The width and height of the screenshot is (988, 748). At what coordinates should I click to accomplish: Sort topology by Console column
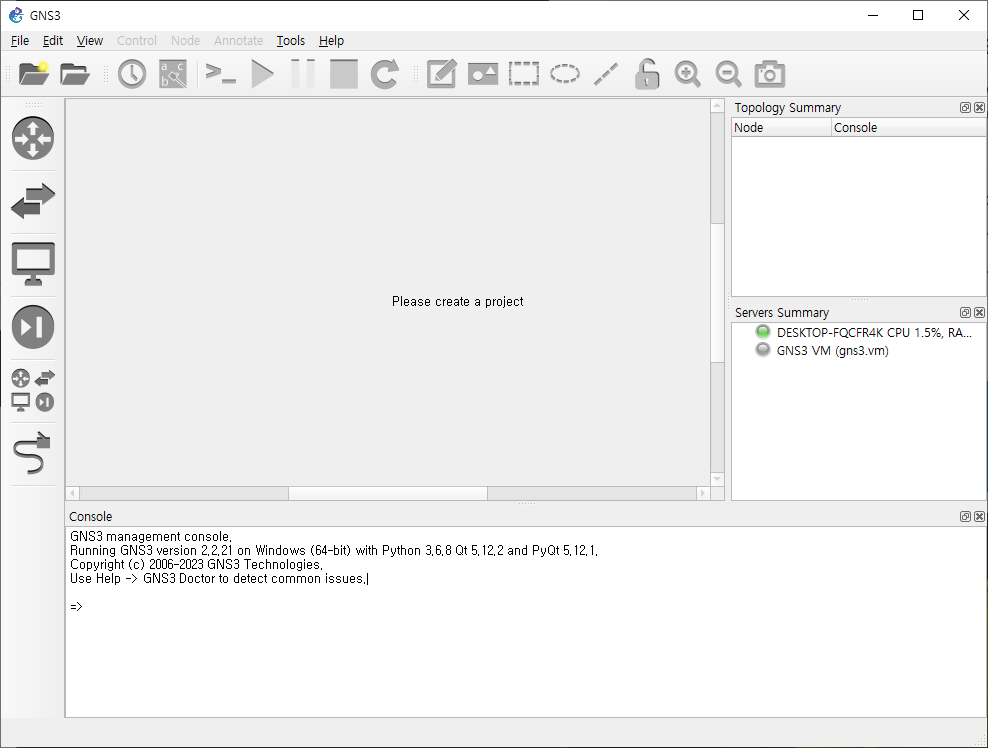909,127
